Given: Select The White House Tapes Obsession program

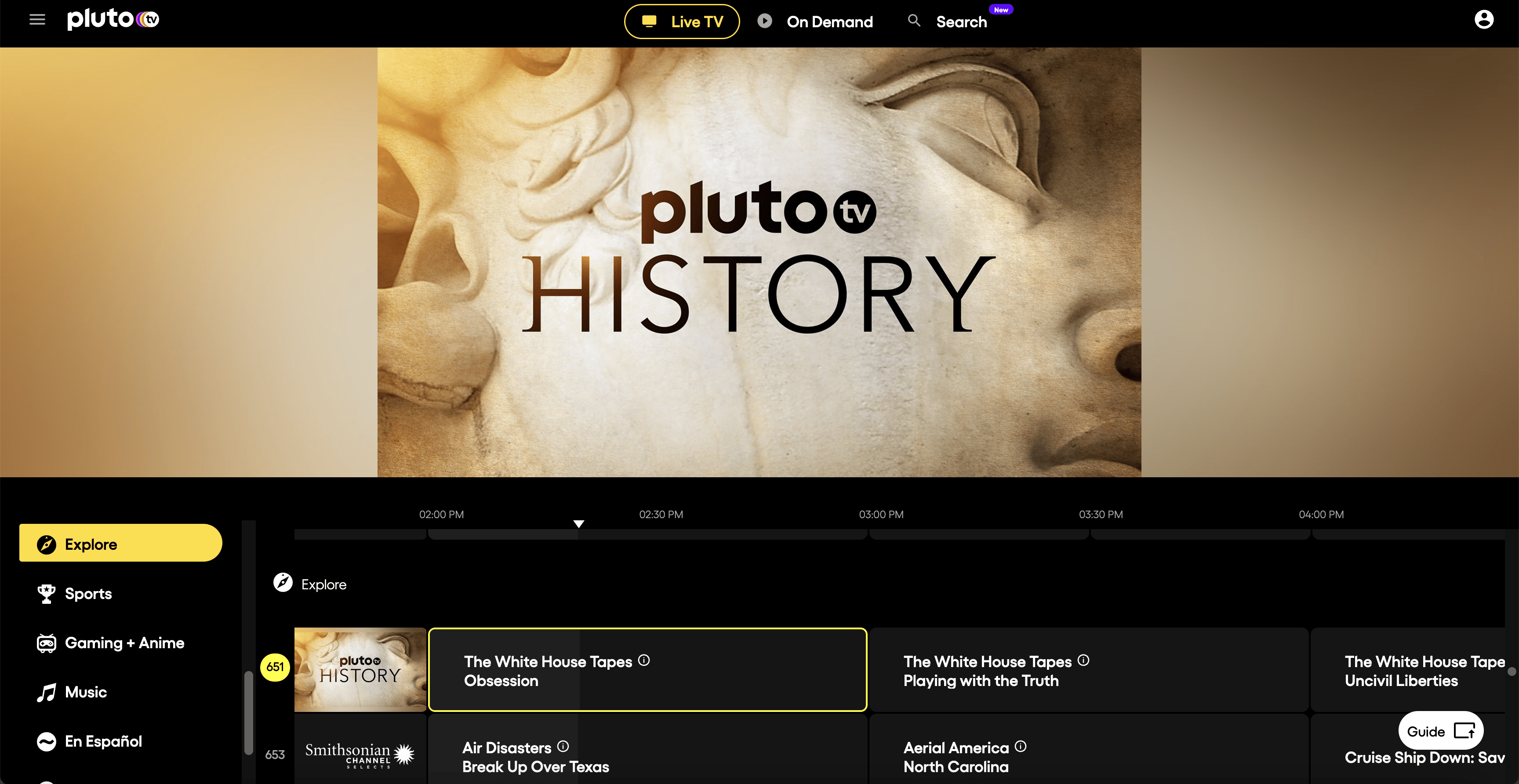Looking at the screenshot, I should [647, 670].
